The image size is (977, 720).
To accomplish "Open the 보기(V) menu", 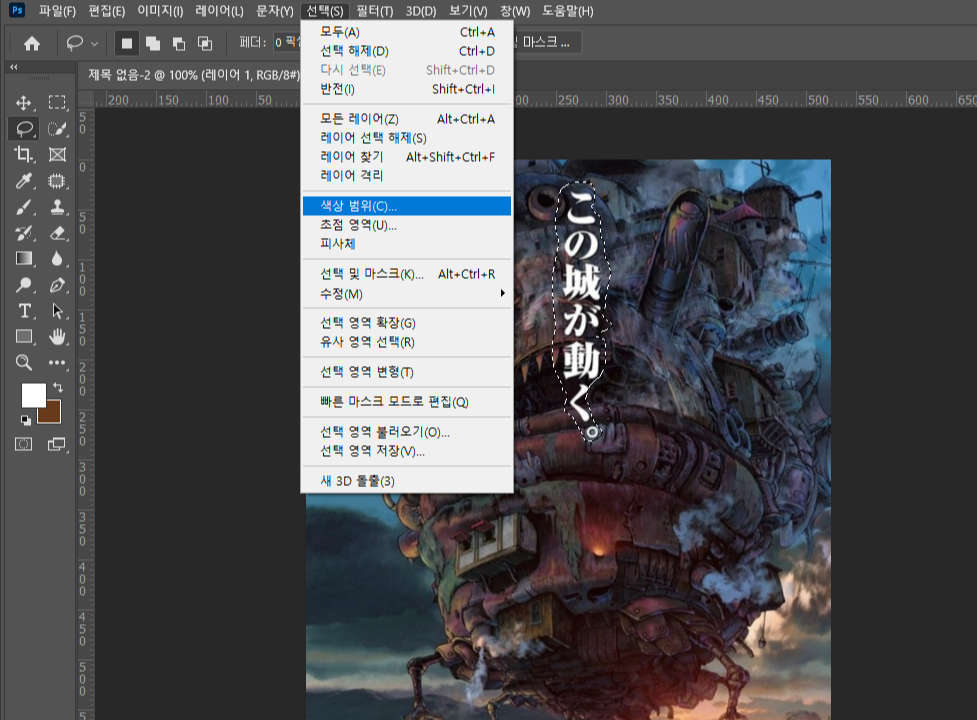I will (468, 11).
